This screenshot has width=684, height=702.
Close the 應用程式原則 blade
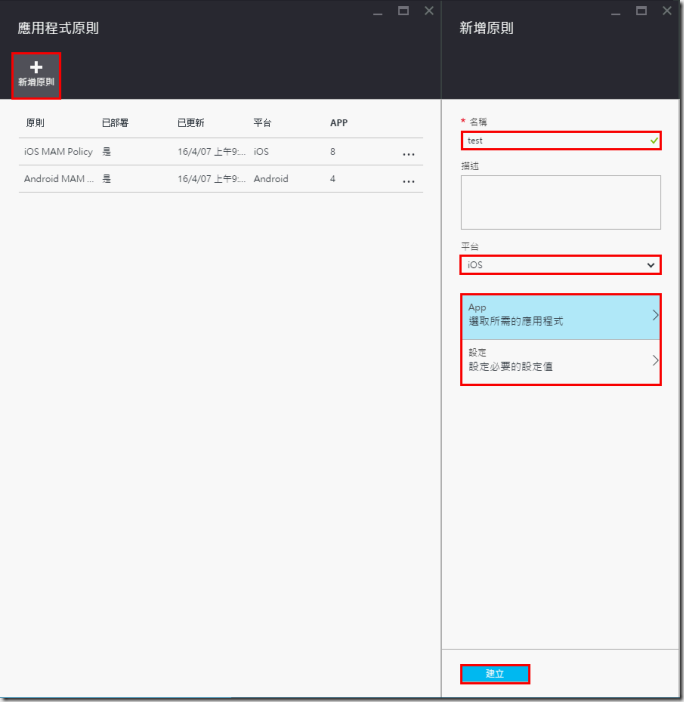click(x=428, y=11)
